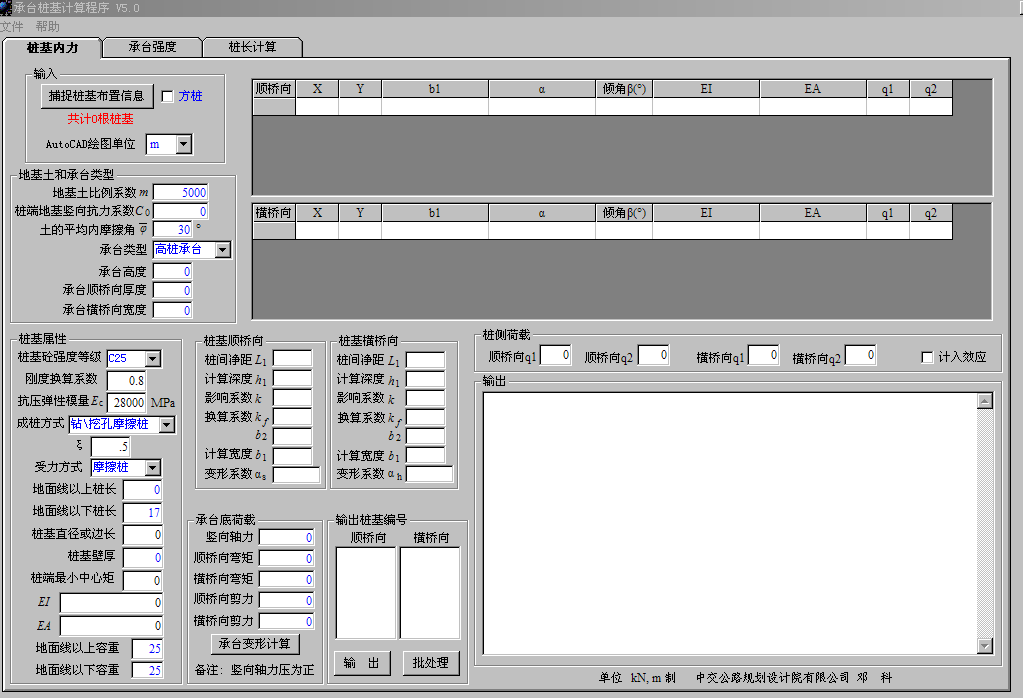Open the 桩基砼强度等级 dropdown
Image resolution: width=1023 pixels, height=698 pixels.
pos(153,359)
